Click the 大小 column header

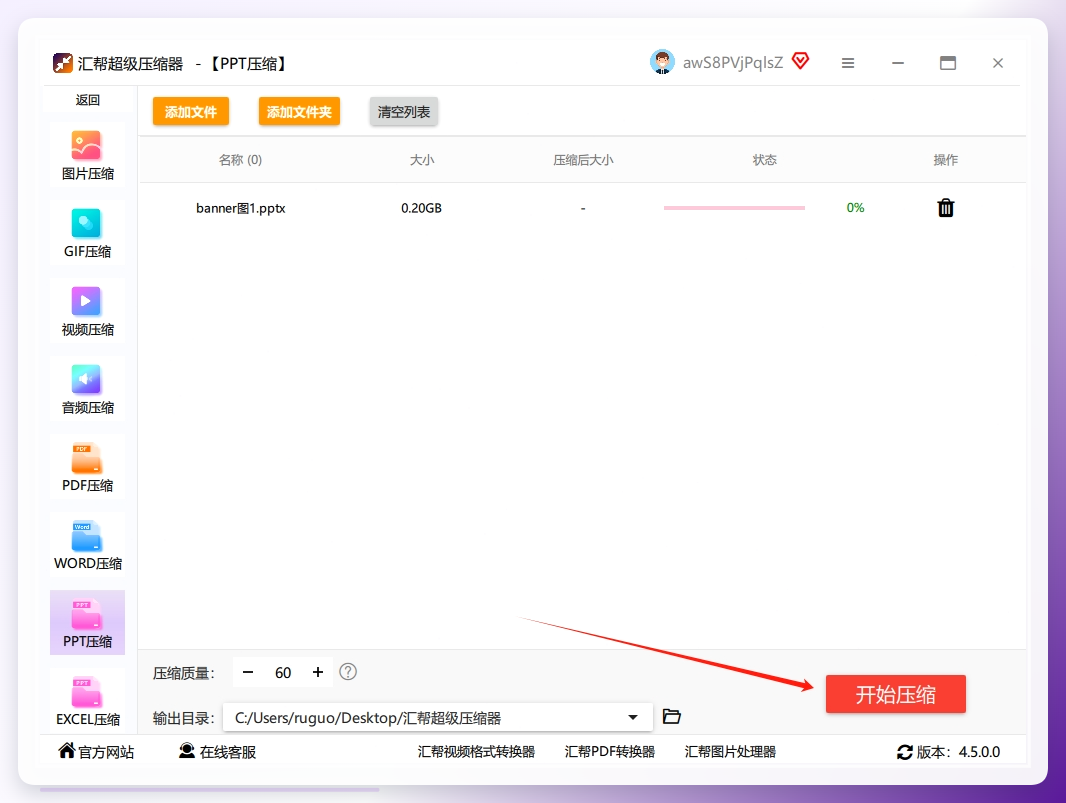click(x=422, y=160)
